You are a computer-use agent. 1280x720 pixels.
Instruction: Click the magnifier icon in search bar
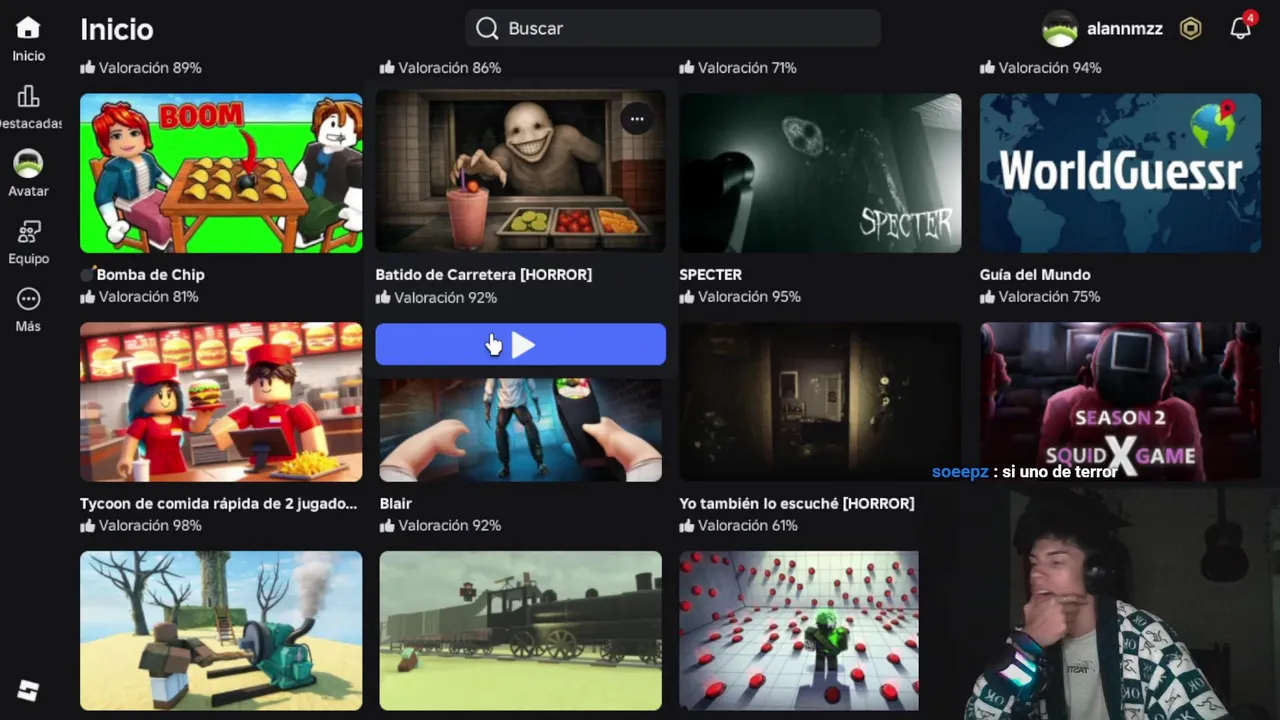[487, 28]
